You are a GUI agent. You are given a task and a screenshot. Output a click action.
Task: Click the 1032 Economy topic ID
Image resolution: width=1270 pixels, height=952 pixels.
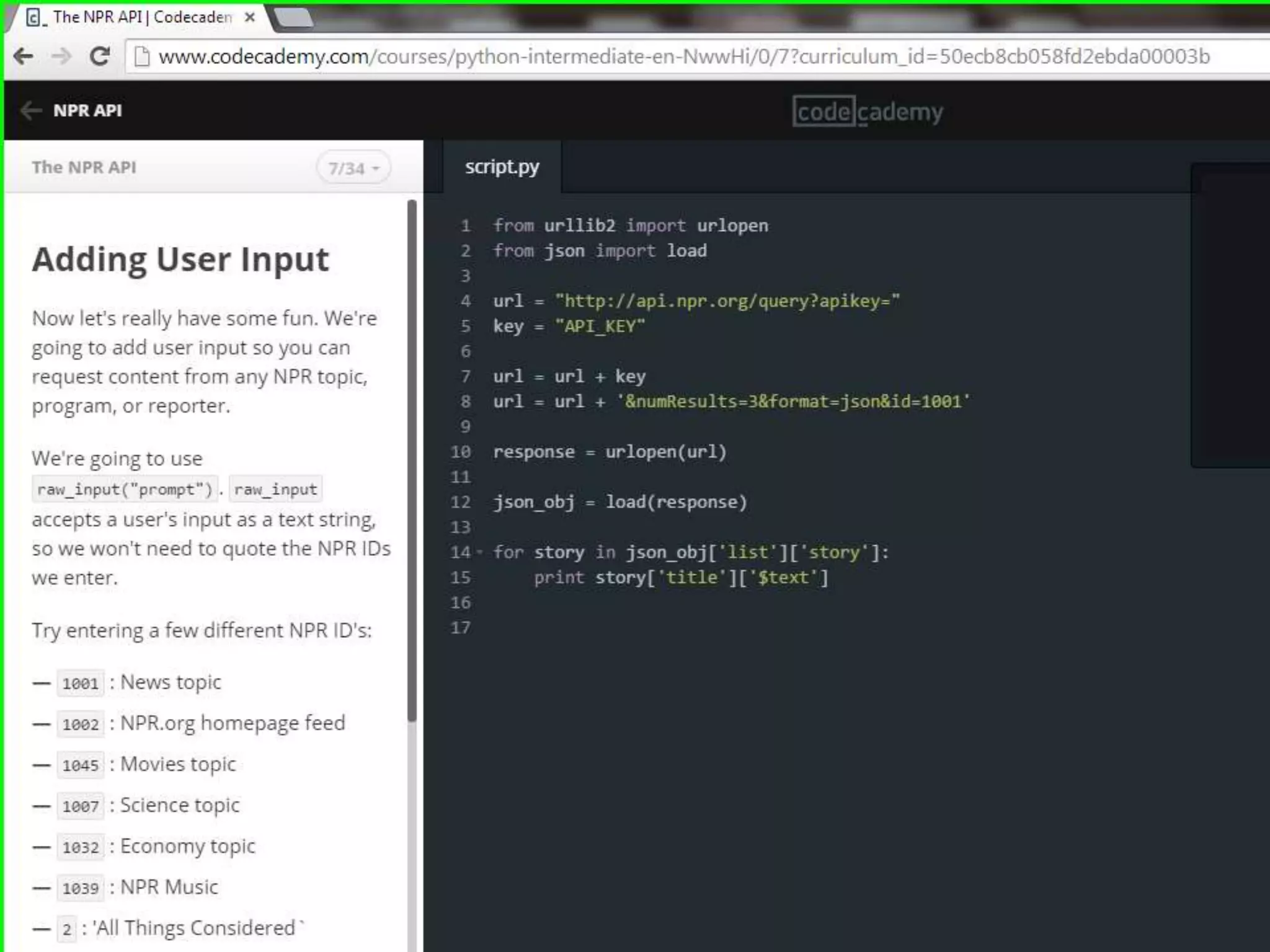tap(81, 847)
